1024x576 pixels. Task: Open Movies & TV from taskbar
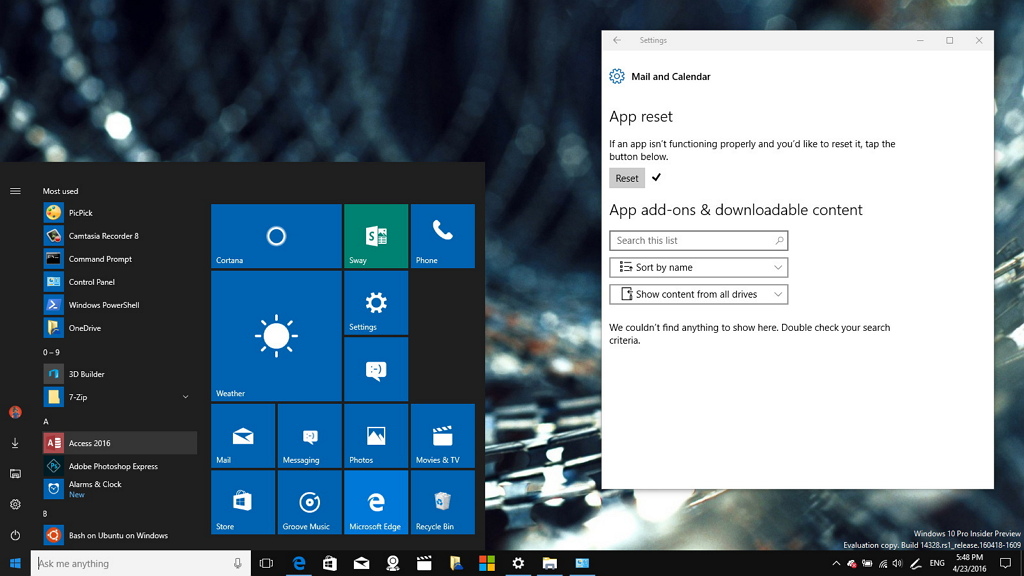[x=424, y=563]
